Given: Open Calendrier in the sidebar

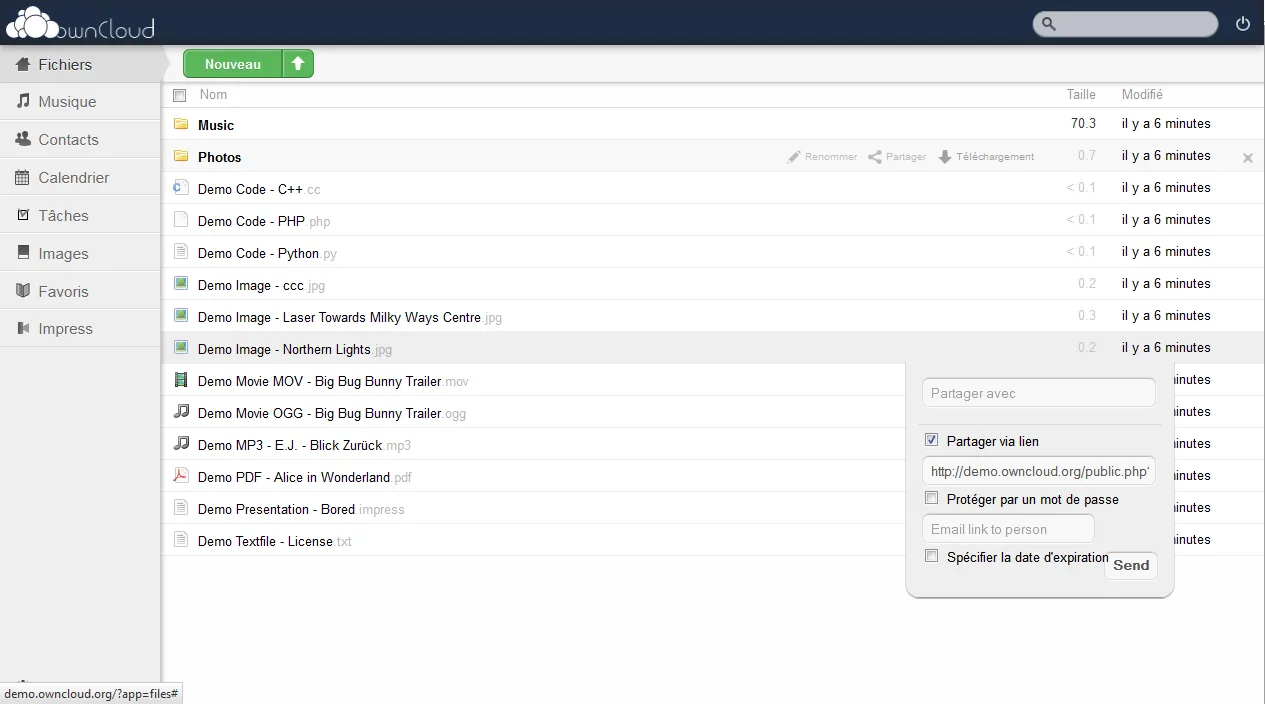Looking at the screenshot, I should 80,178.
